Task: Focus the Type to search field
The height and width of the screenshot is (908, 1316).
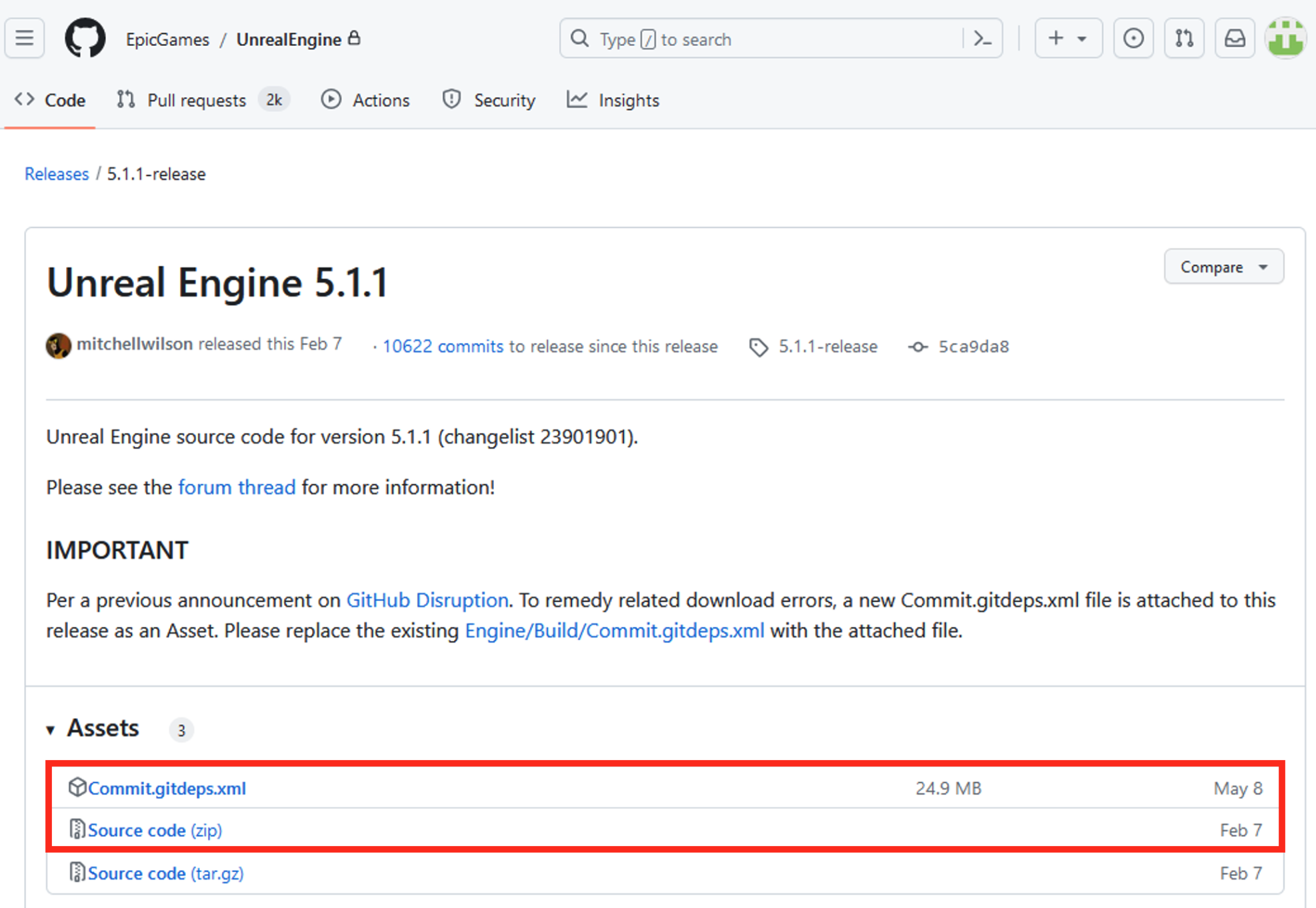Action: [x=767, y=39]
